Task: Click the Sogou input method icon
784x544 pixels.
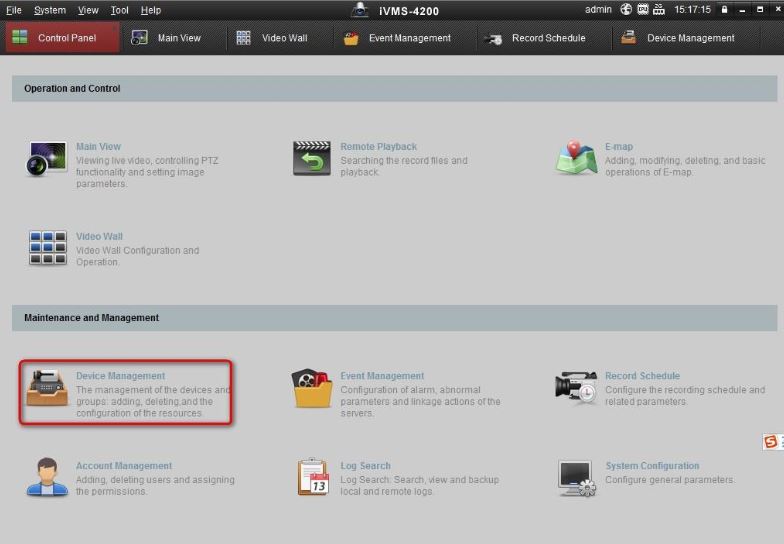Action: (x=770, y=442)
